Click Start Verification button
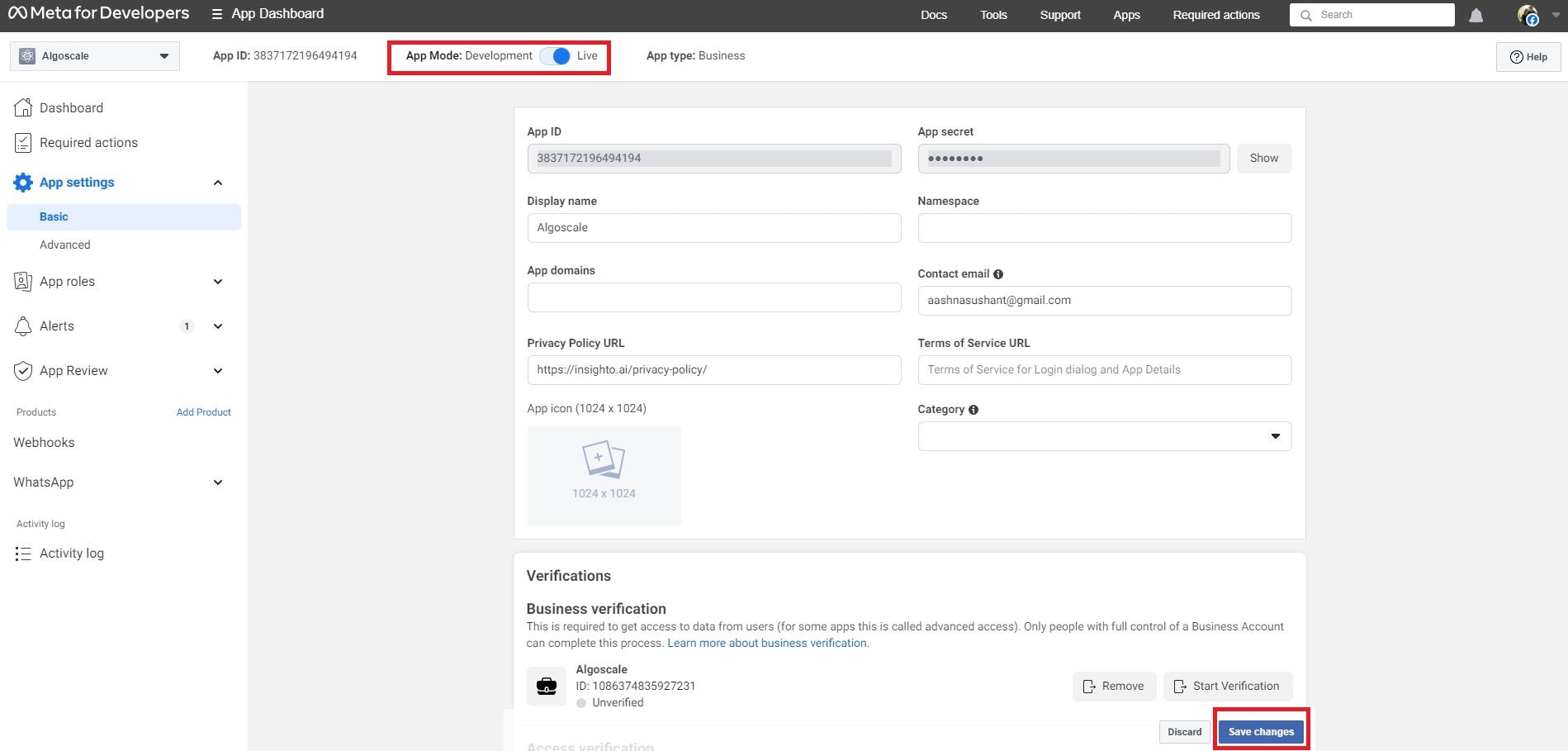1568x751 pixels. point(1228,687)
